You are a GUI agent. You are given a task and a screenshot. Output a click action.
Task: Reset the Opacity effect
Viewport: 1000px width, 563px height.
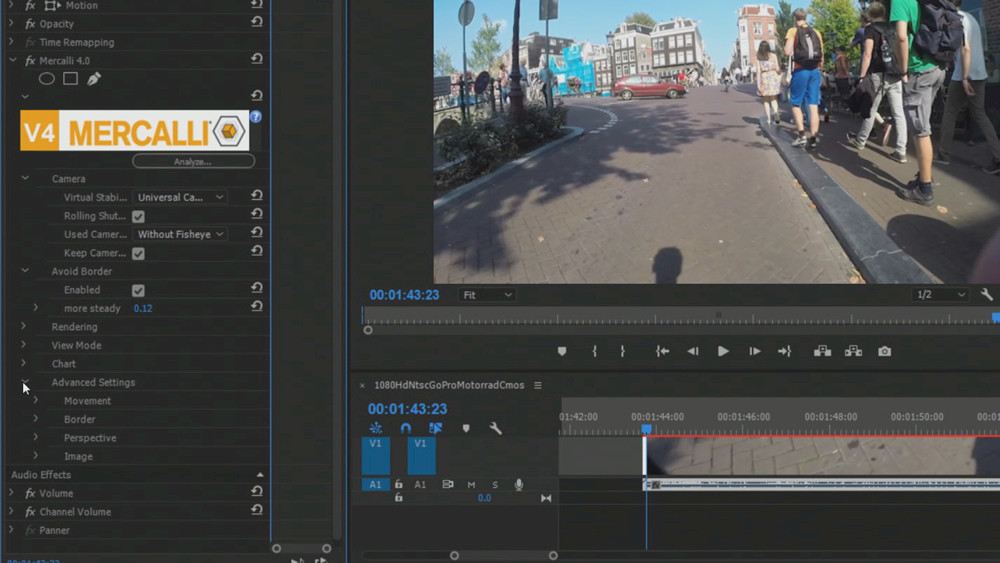[x=256, y=22]
